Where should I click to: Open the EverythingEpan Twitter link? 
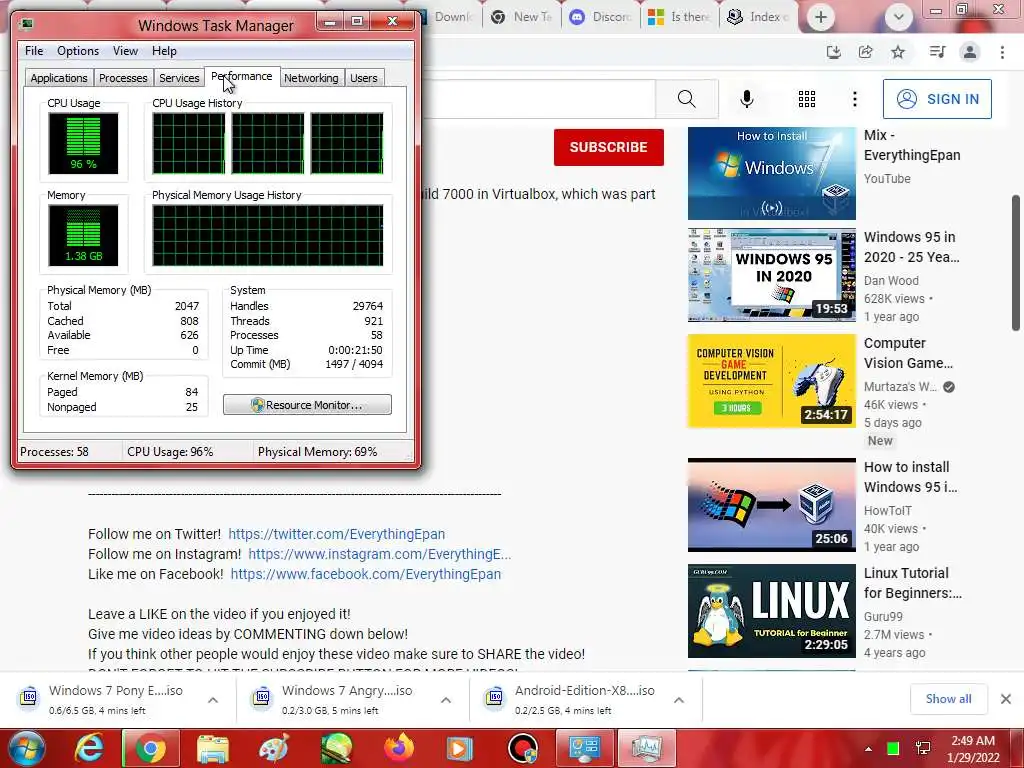pos(336,534)
